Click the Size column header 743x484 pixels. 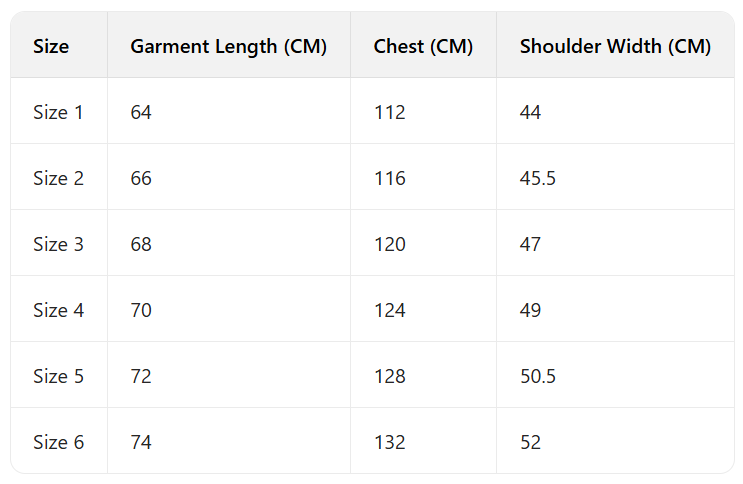pyautogui.click(x=51, y=46)
